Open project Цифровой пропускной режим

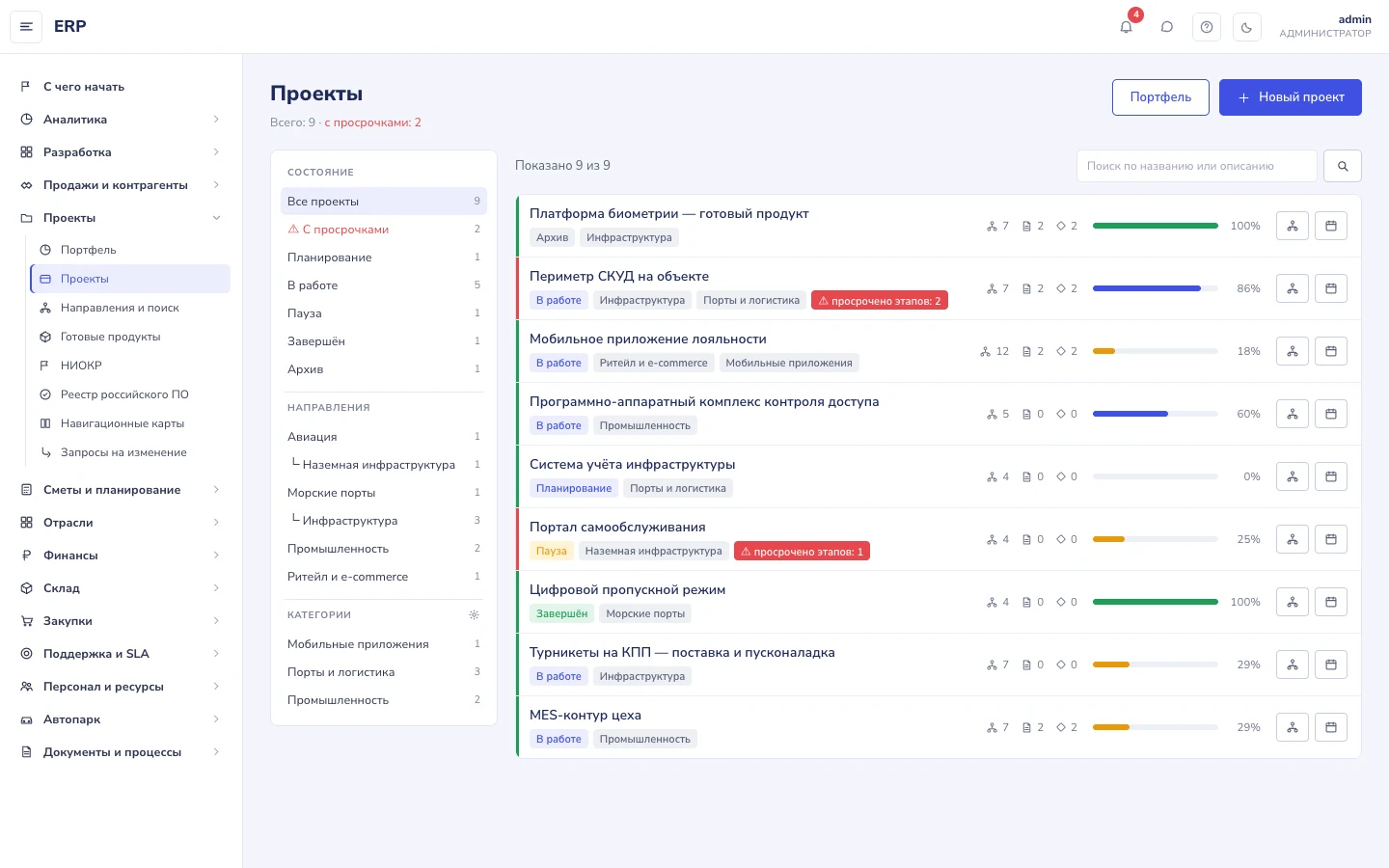coord(627,590)
